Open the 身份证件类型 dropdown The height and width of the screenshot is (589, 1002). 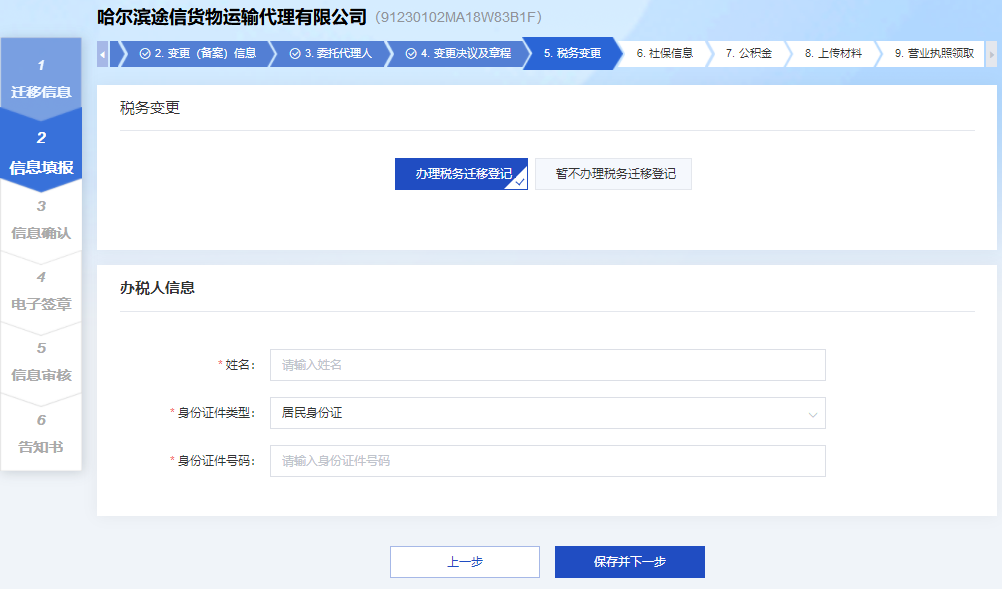point(547,413)
